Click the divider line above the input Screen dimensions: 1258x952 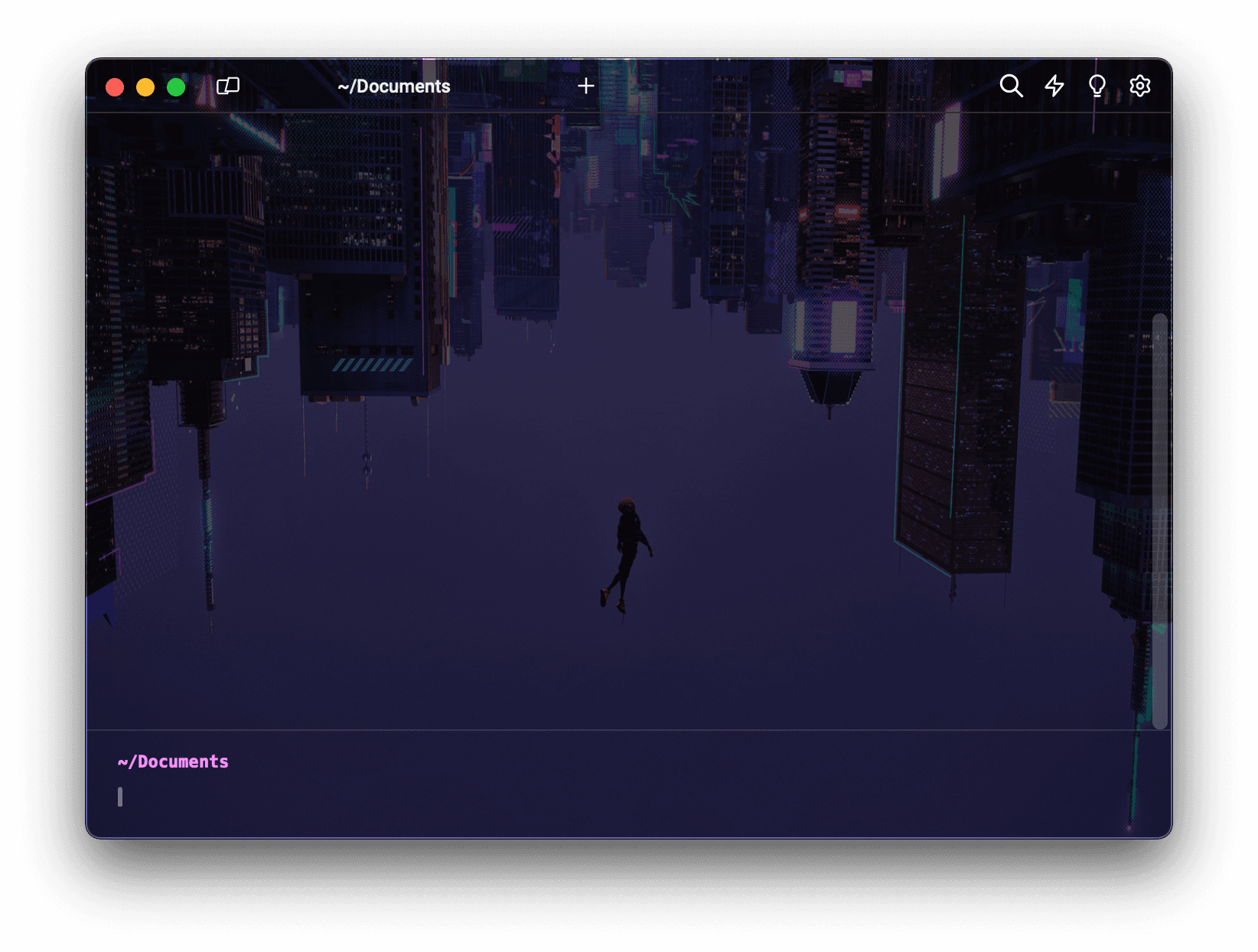coord(612,730)
